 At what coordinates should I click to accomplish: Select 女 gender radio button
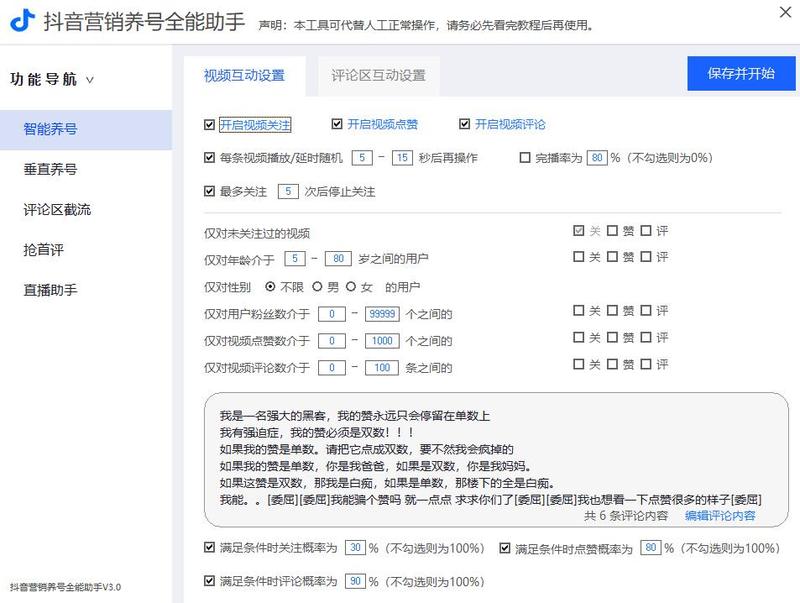(x=351, y=287)
